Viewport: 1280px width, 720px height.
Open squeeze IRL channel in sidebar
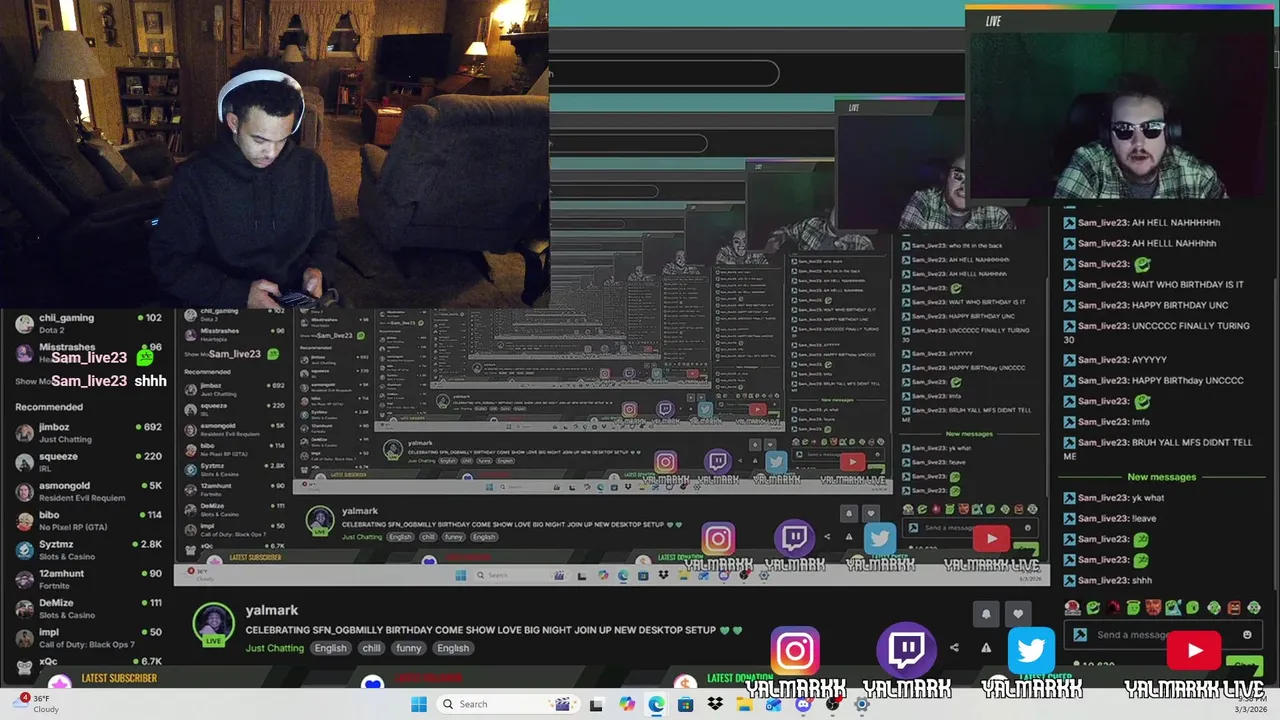[x=88, y=461]
